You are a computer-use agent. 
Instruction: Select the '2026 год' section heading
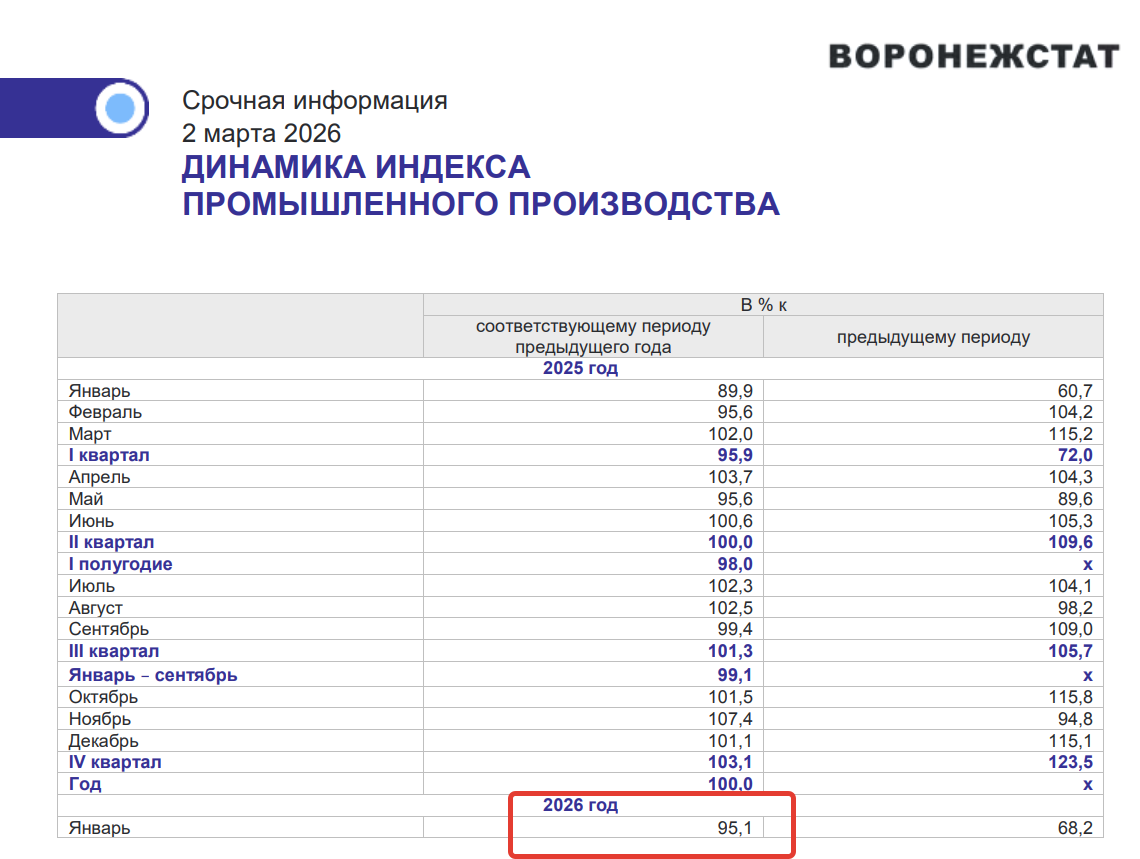pos(580,805)
